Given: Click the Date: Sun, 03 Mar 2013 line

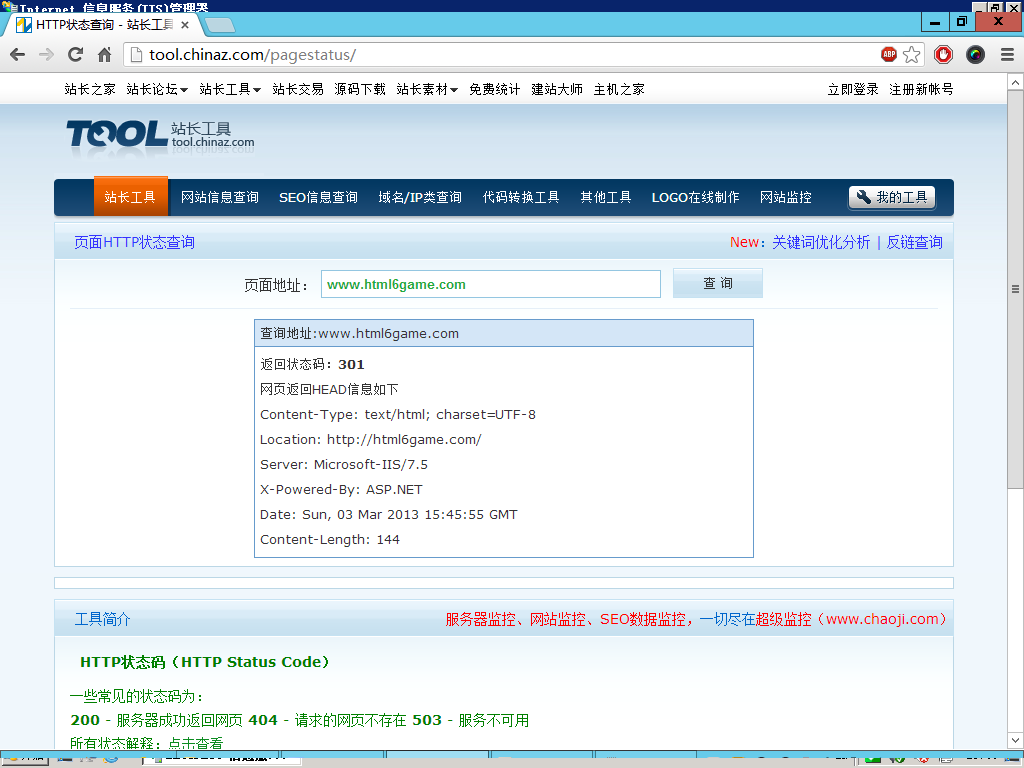Looking at the screenshot, I should tap(389, 515).
